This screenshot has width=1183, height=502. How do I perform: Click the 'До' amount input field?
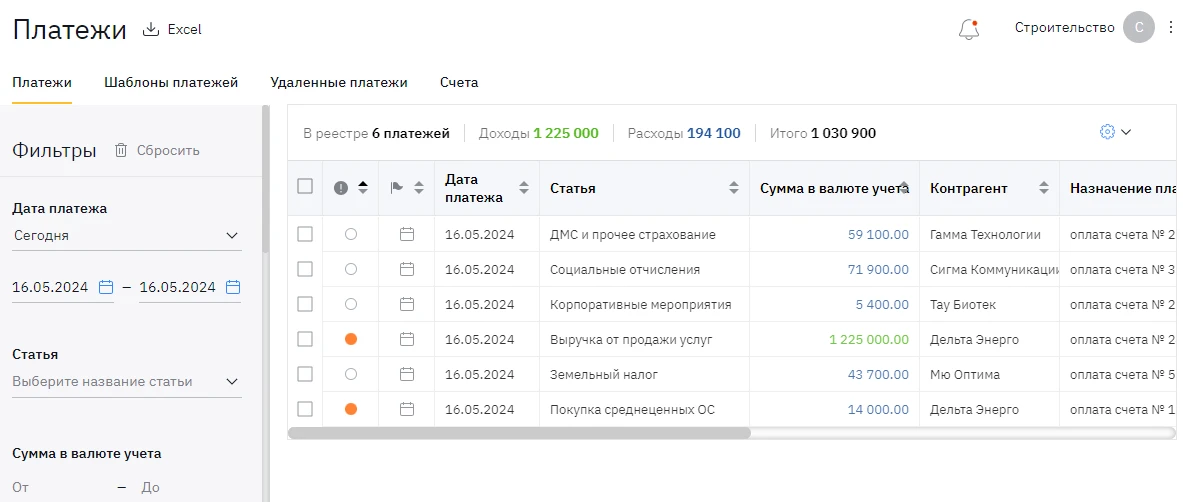[x=192, y=488]
